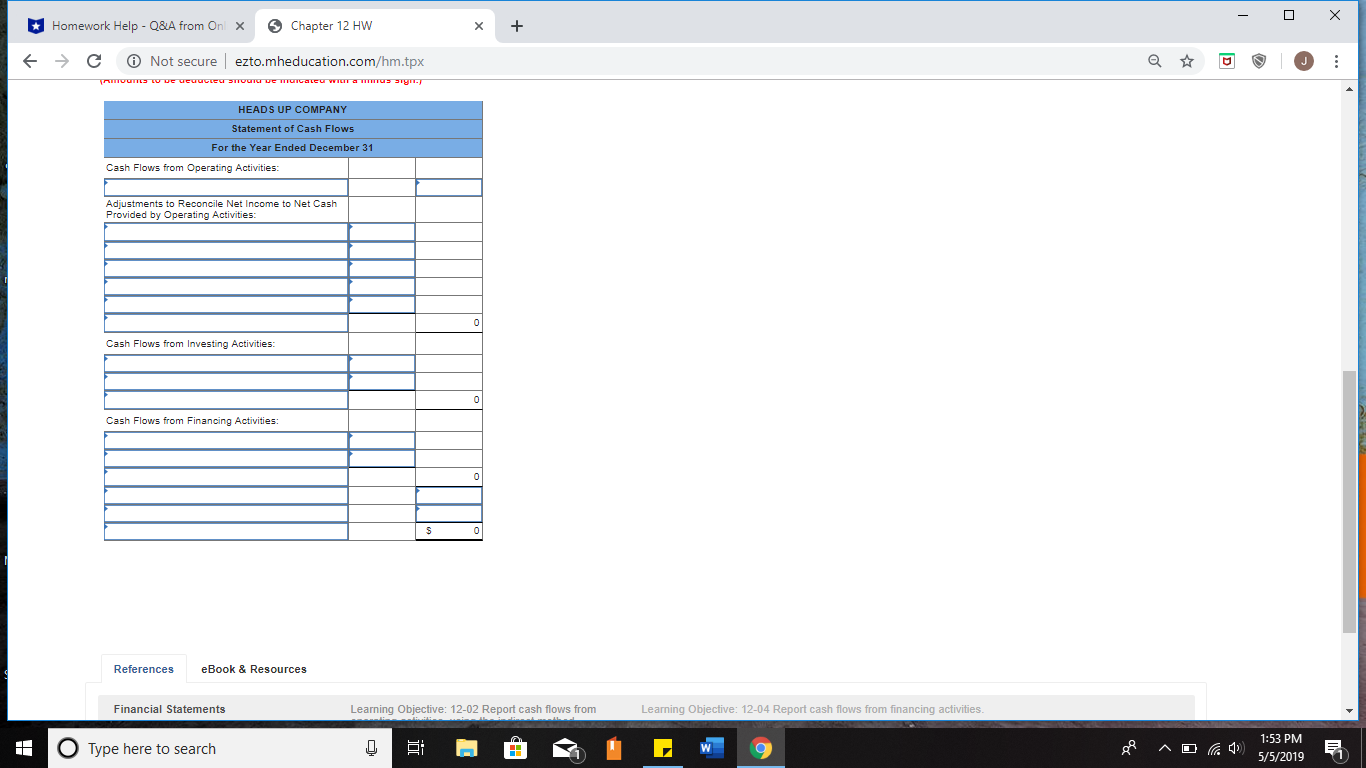The height and width of the screenshot is (768, 1366).
Task: Click the scroll down arrow on scrollbar
Action: [x=1349, y=711]
